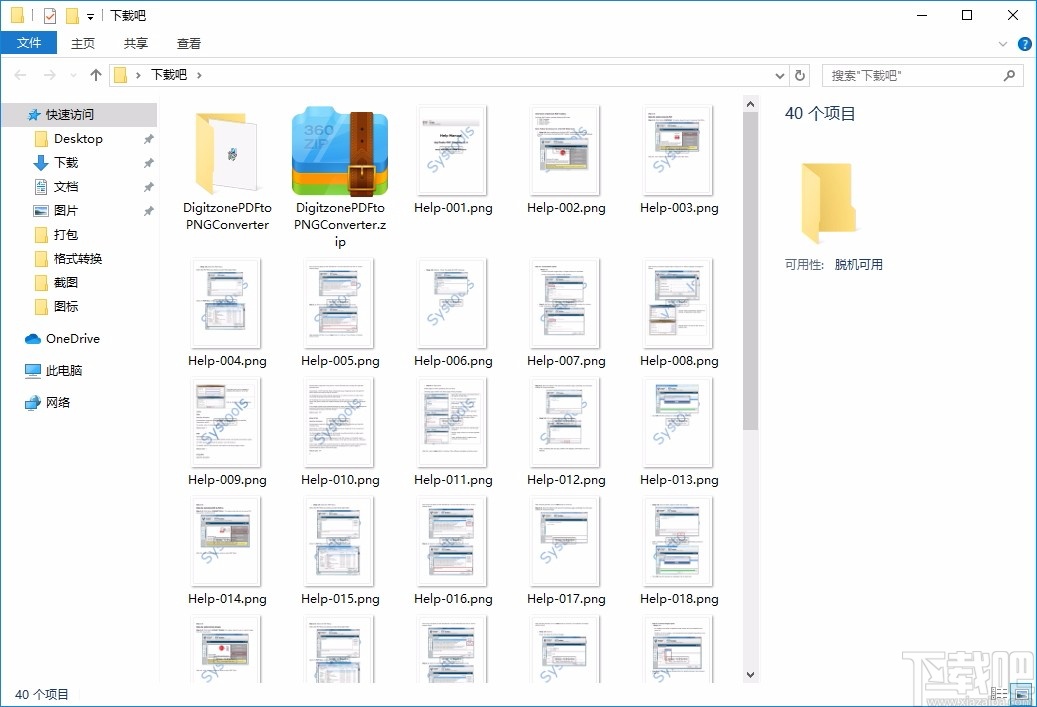Viewport: 1037px width, 707px height.
Task: Select the Help-010.png thumbnail
Action: point(339,423)
